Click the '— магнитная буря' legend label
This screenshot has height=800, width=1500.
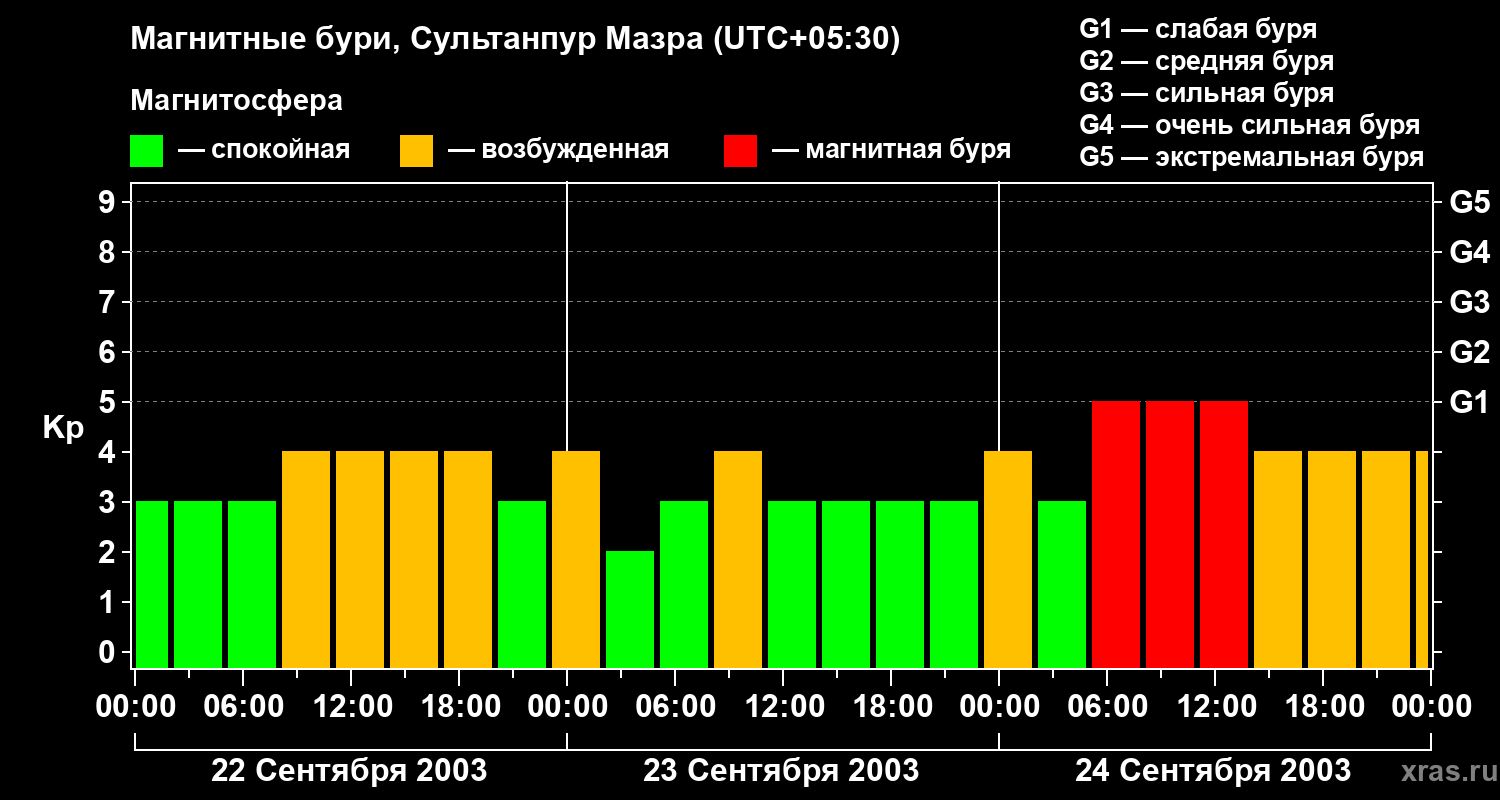891,150
